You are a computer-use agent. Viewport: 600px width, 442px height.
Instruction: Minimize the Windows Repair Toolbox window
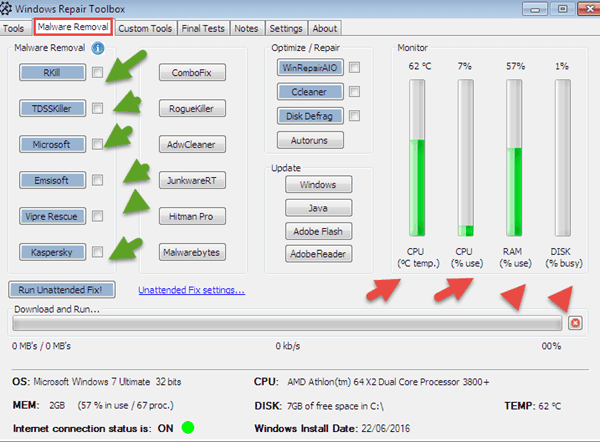(x=535, y=9)
